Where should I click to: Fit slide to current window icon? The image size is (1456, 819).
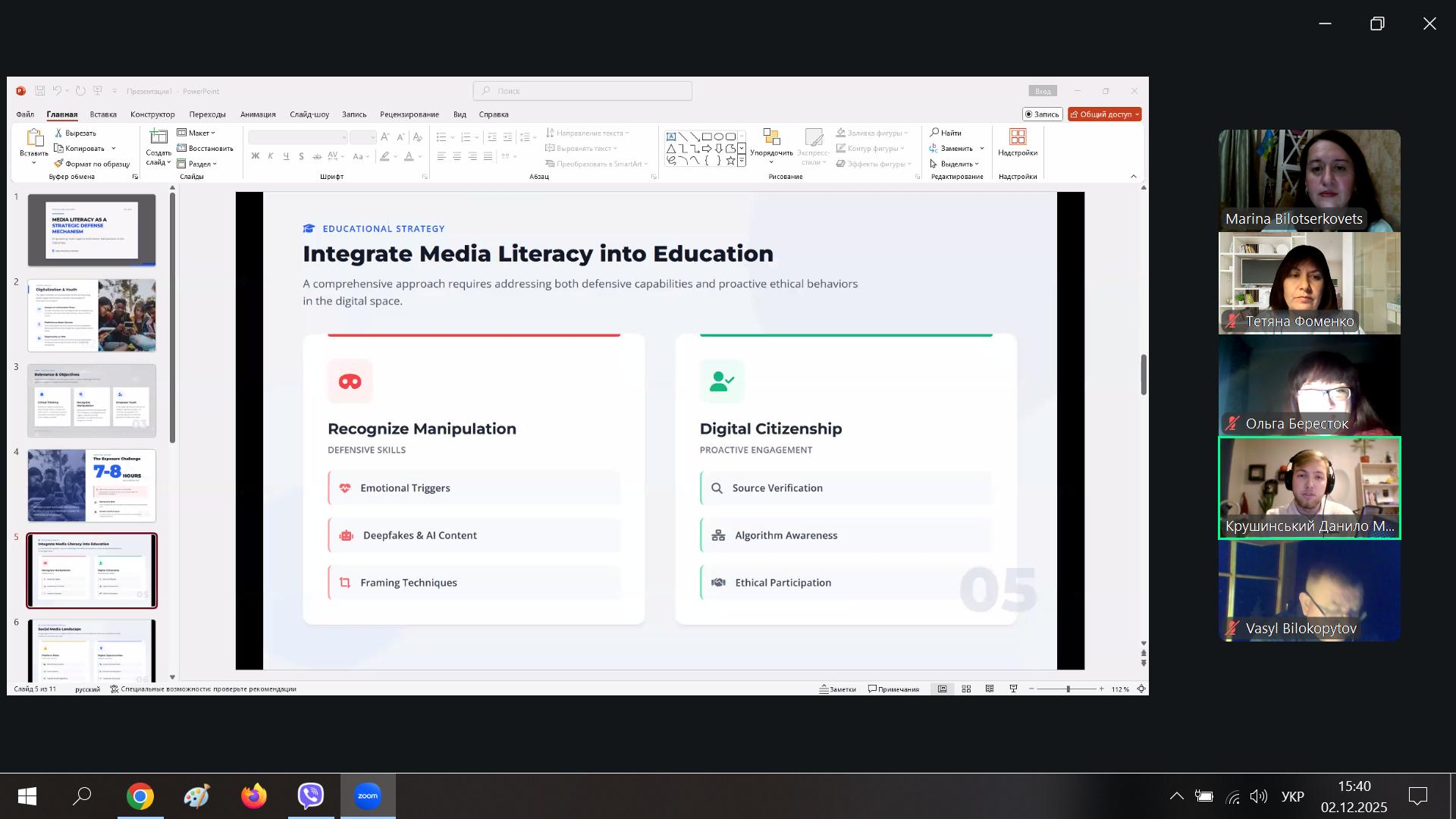1141,689
